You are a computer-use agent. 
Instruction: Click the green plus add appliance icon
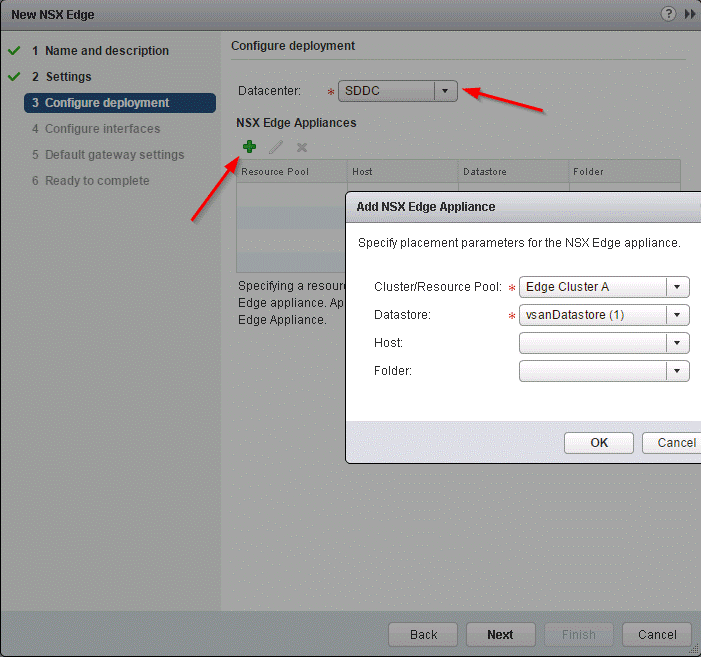(249, 147)
